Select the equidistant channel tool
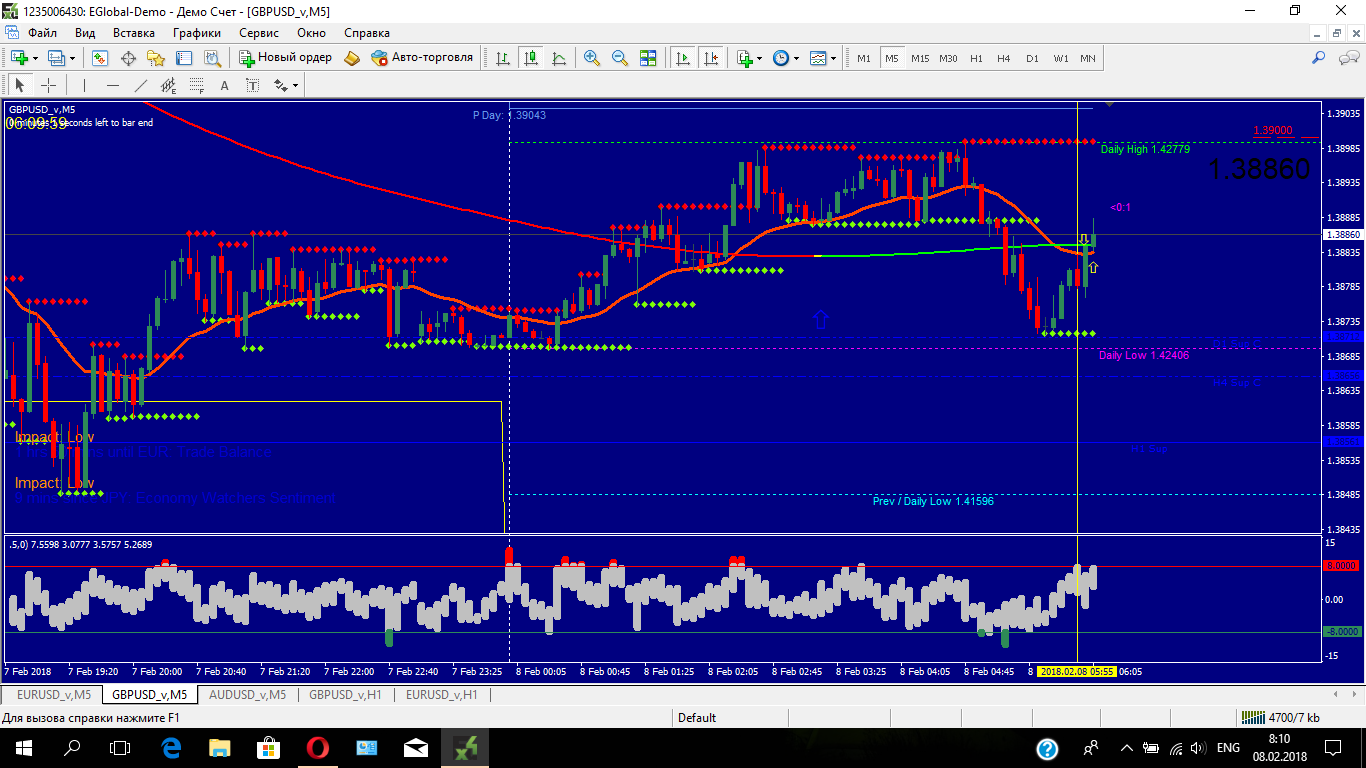The height and width of the screenshot is (768, 1366). pos(168,85)
